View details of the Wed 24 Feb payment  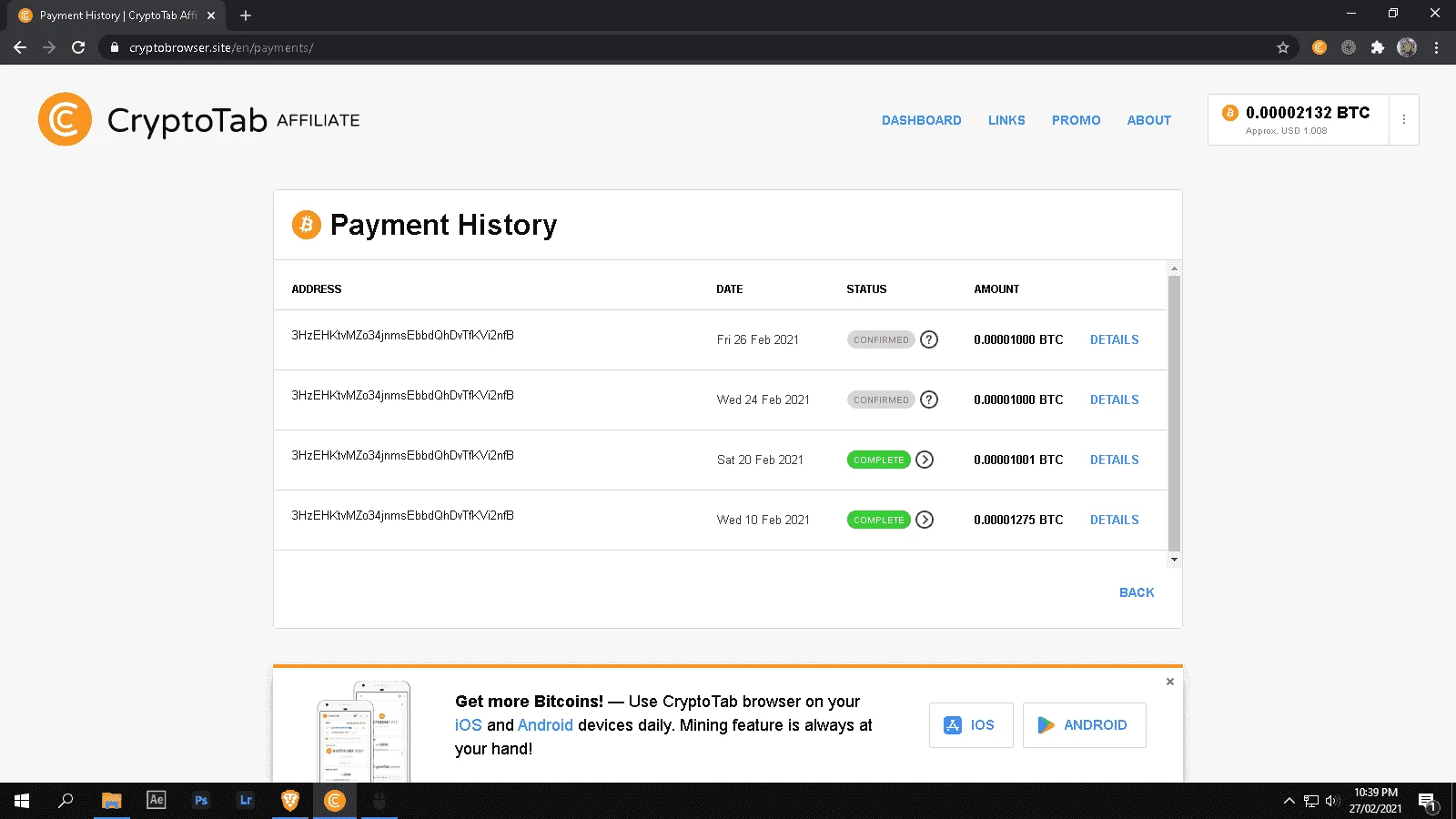pos(1115,399)
